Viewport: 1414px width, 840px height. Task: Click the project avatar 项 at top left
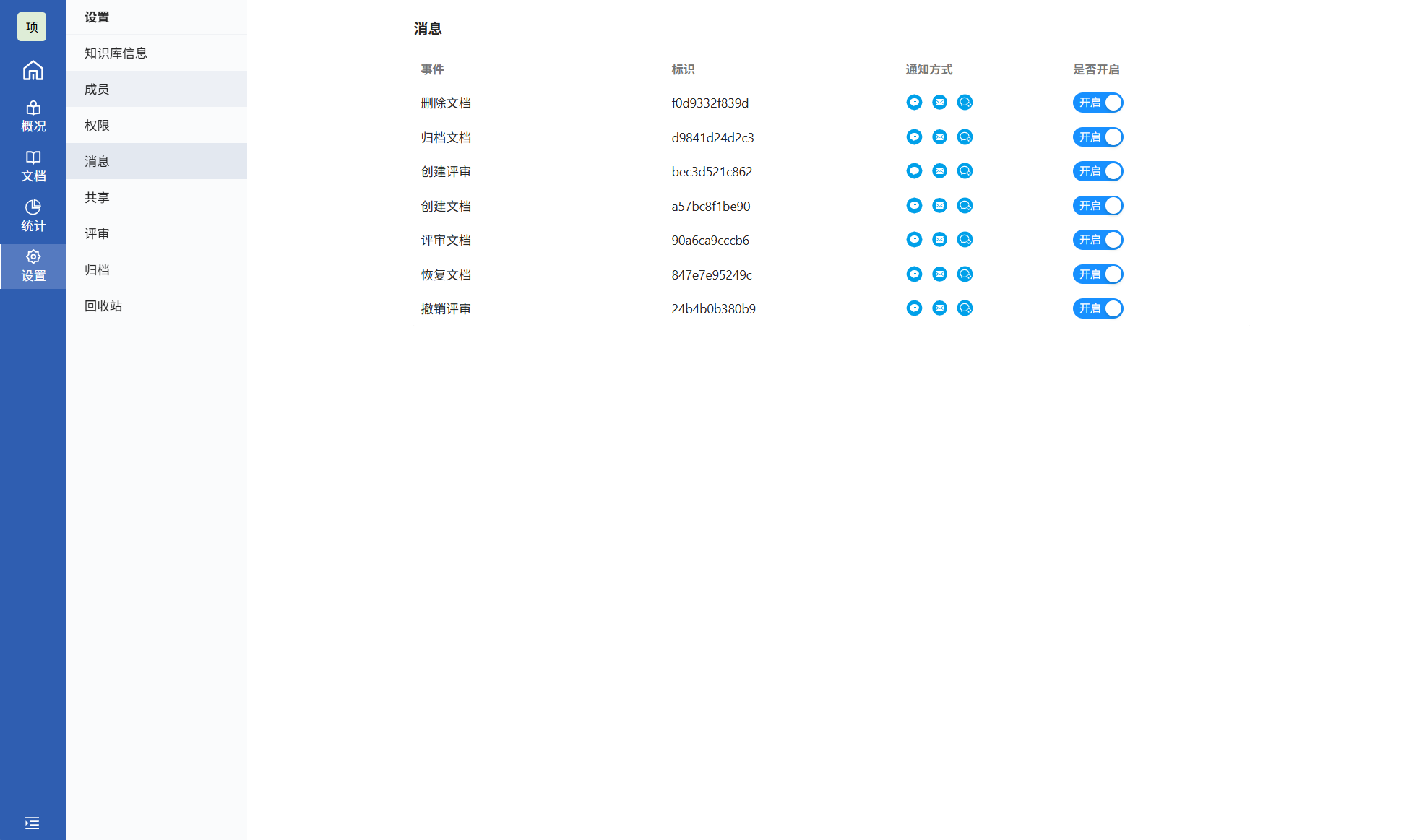click(x=32, y=27)
